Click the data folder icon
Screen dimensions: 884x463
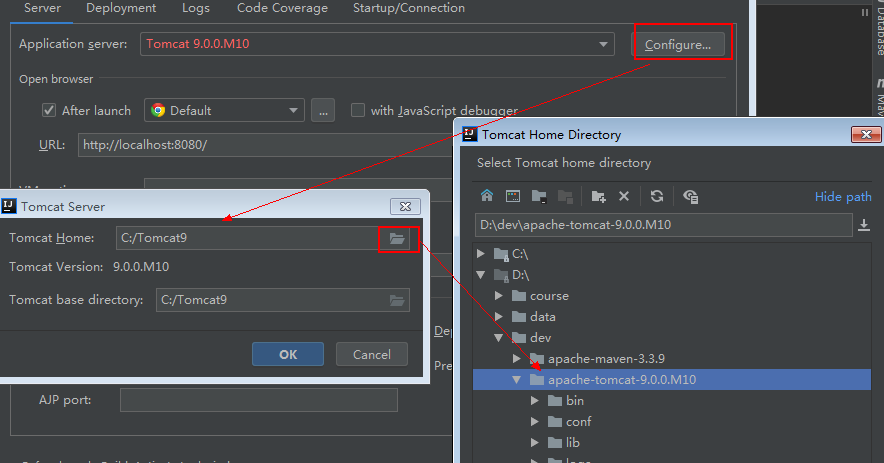pyautogui.click(x=519, y=316)
